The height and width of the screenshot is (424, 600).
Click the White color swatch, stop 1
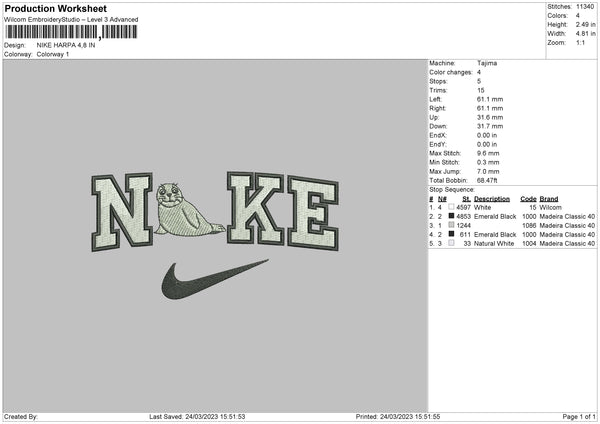[x=451, y=207]
